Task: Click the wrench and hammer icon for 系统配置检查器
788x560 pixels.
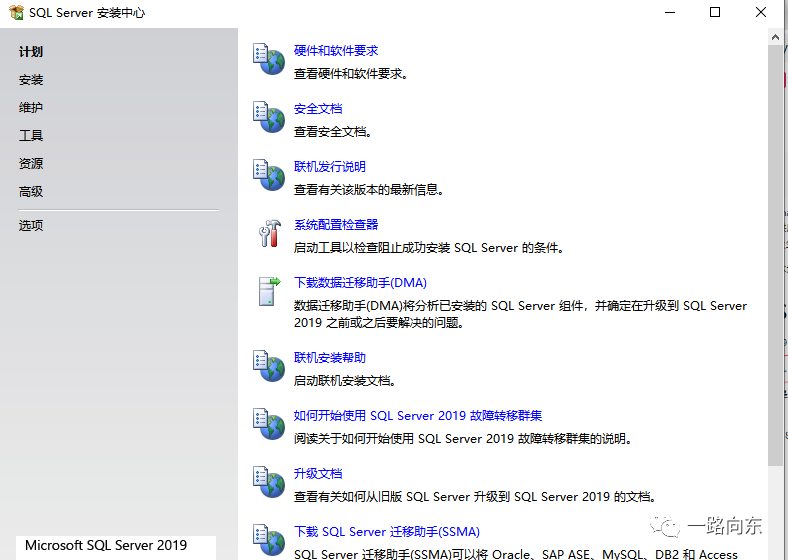Action: 270,233
